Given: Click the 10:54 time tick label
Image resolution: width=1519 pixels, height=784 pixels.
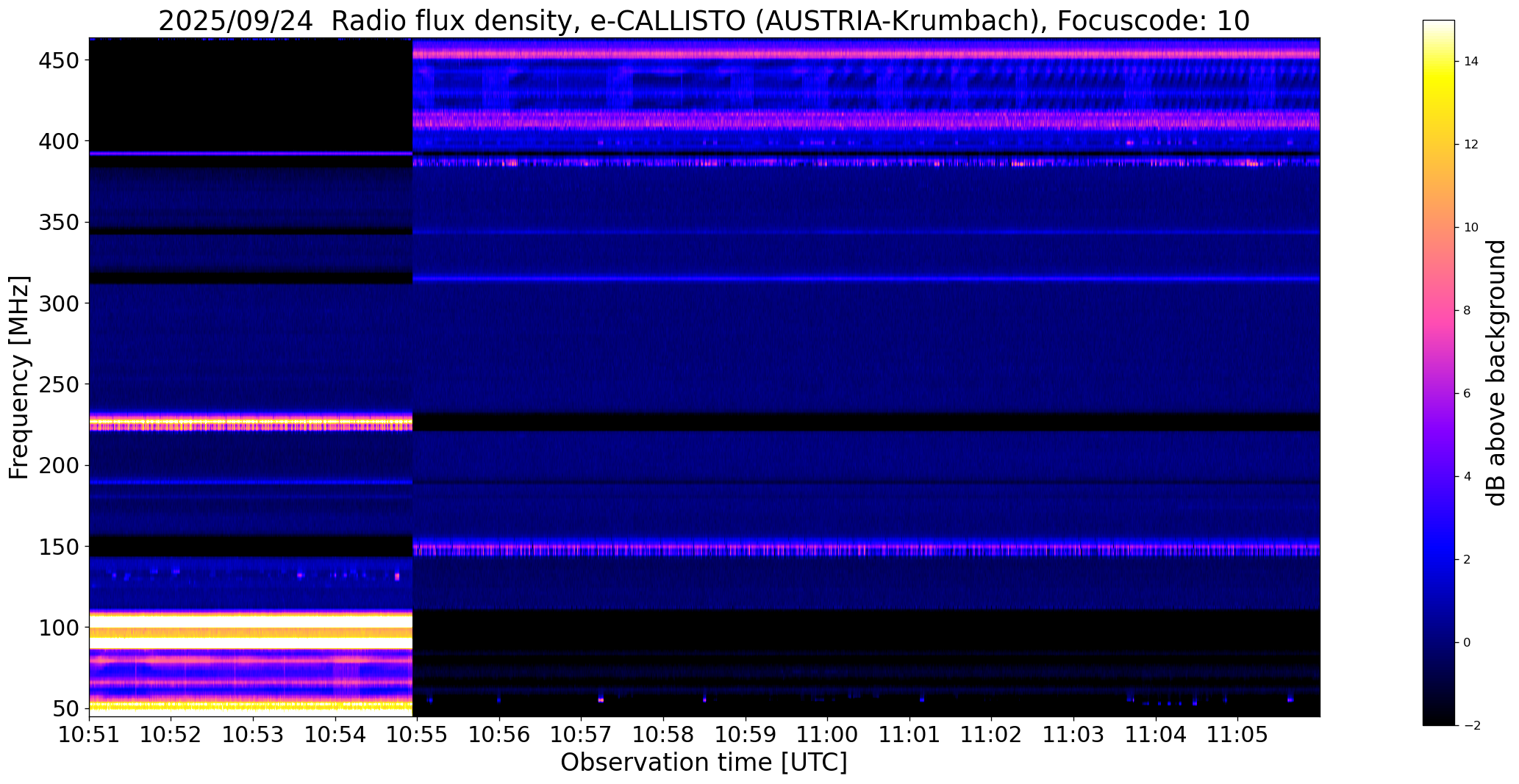Looking at the screenshot, I should 335,735.
